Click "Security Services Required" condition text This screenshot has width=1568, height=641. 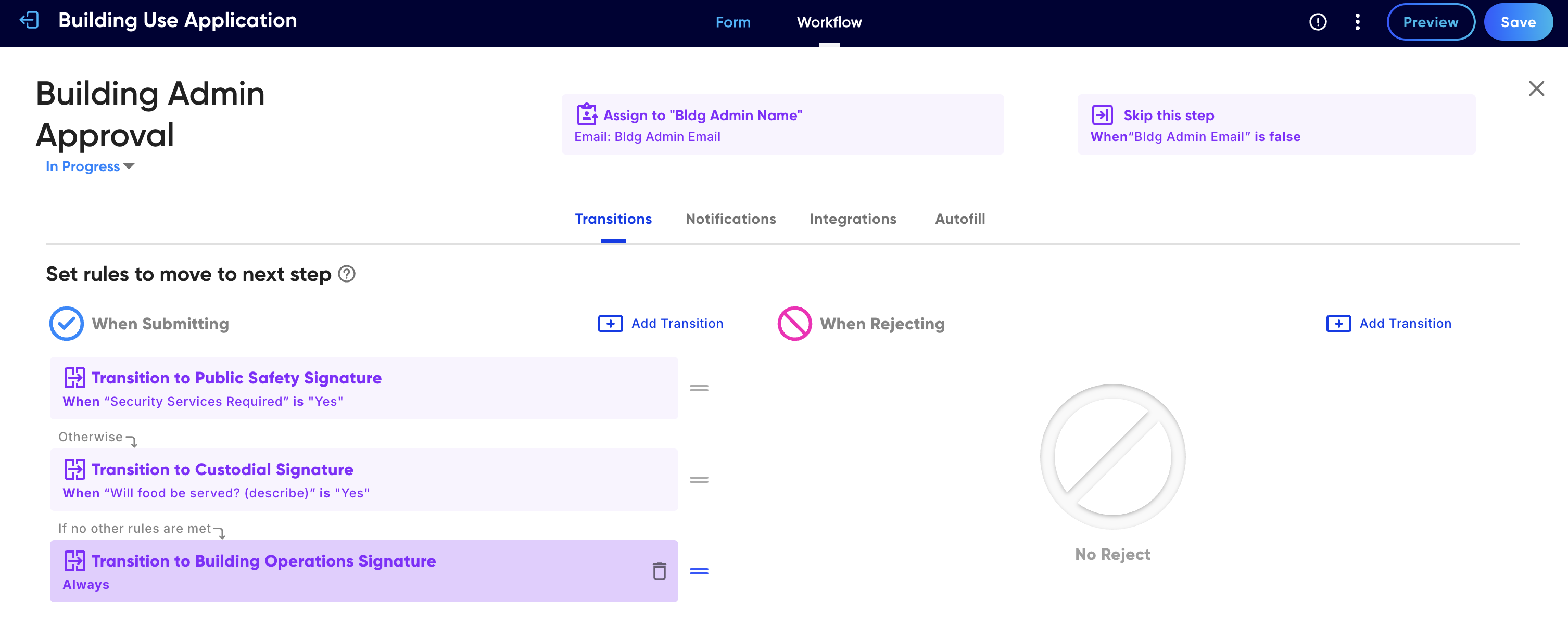click(203, 401)
